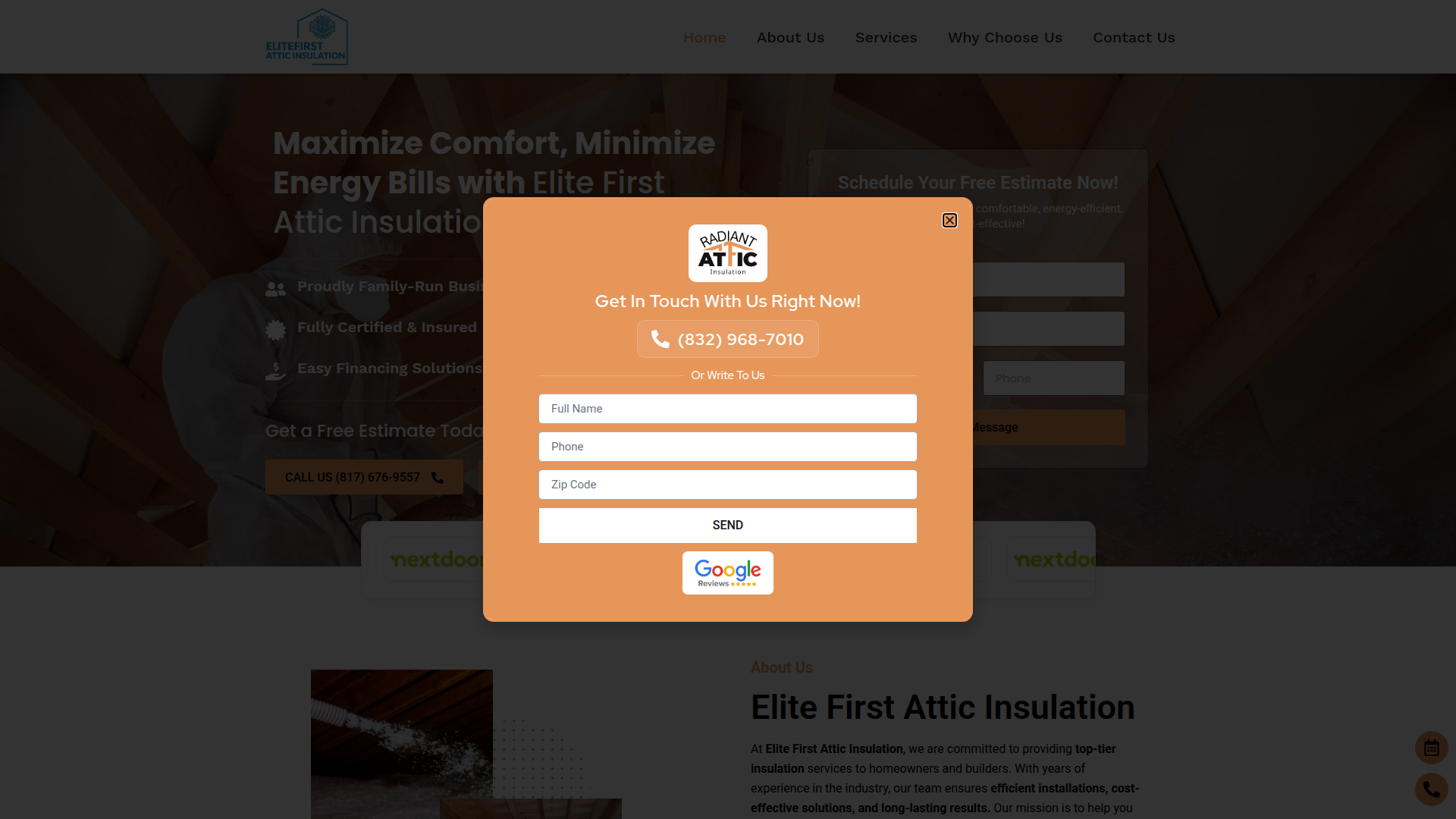Click the Nextdoor logo on the left
Viewport: 1456px width, 819px height.
tap(437, 560)
